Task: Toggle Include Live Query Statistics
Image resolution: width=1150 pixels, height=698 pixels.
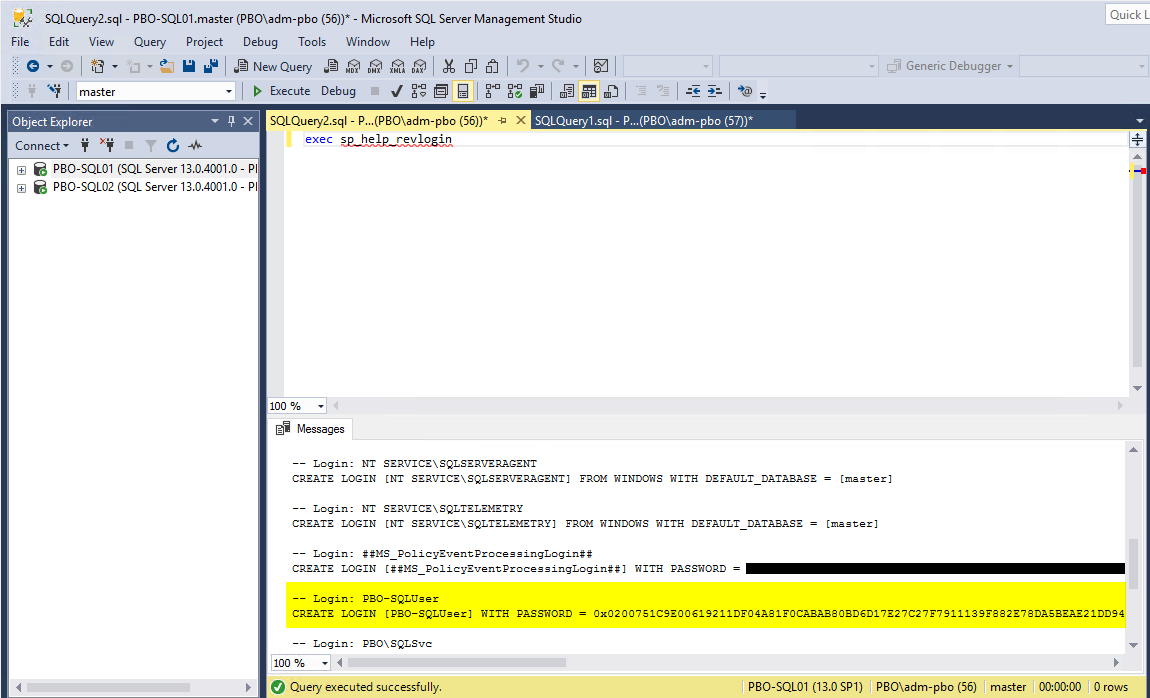Action: [515, 91]
